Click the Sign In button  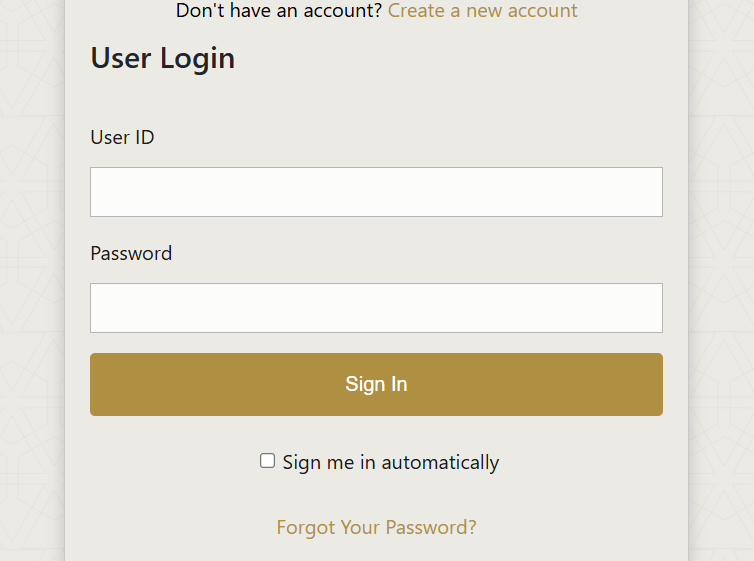click(376, 384)
